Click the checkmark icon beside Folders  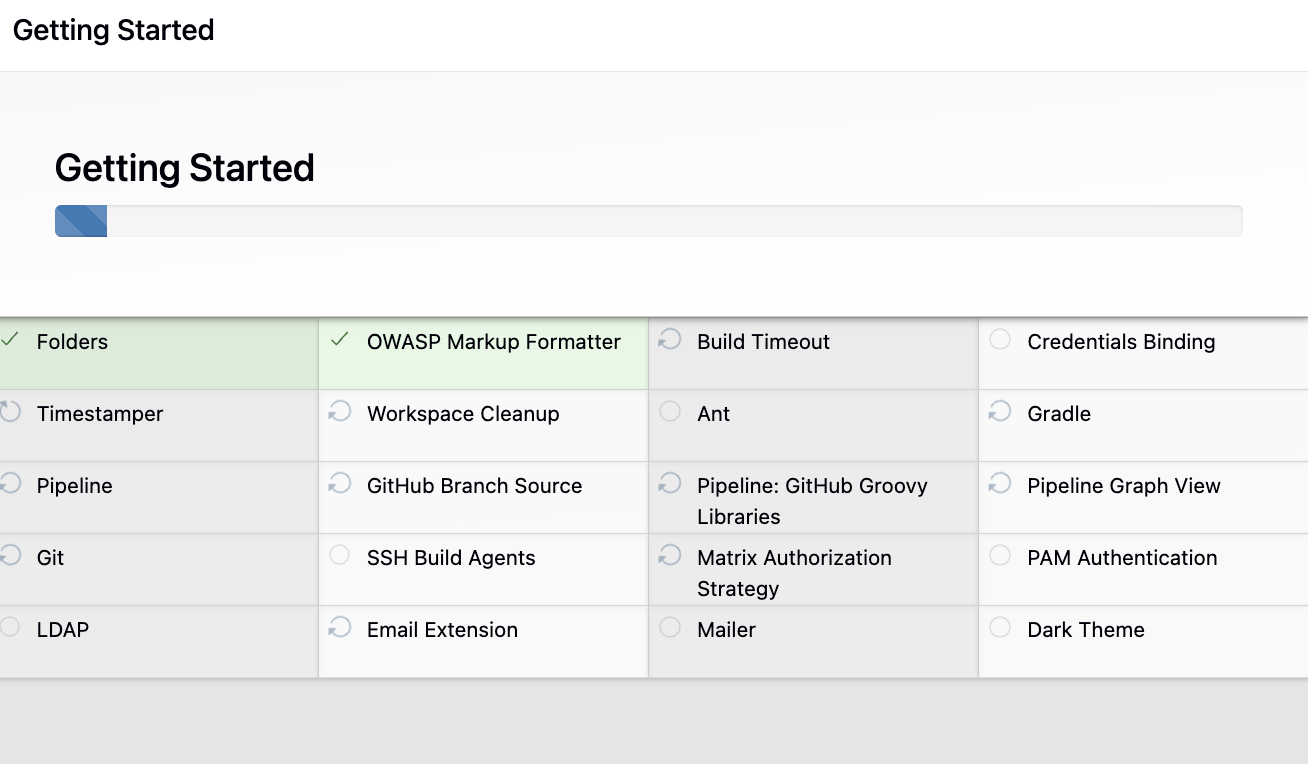[x=10, y=340]
